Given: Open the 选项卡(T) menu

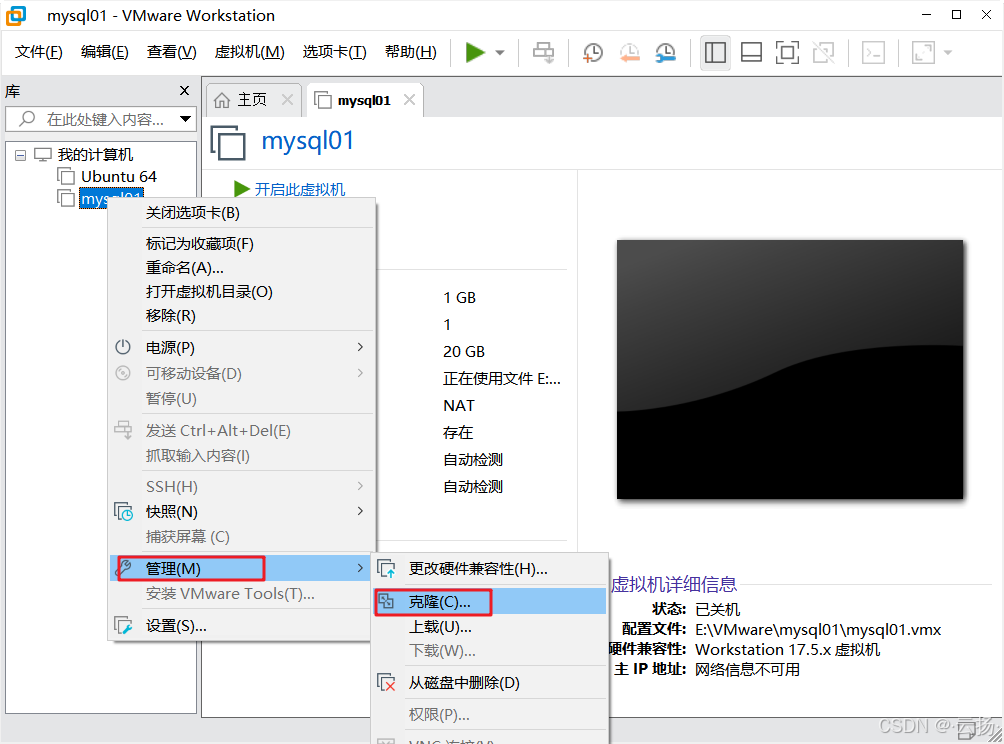Looking at the screenshot, I should coord(334,52).
